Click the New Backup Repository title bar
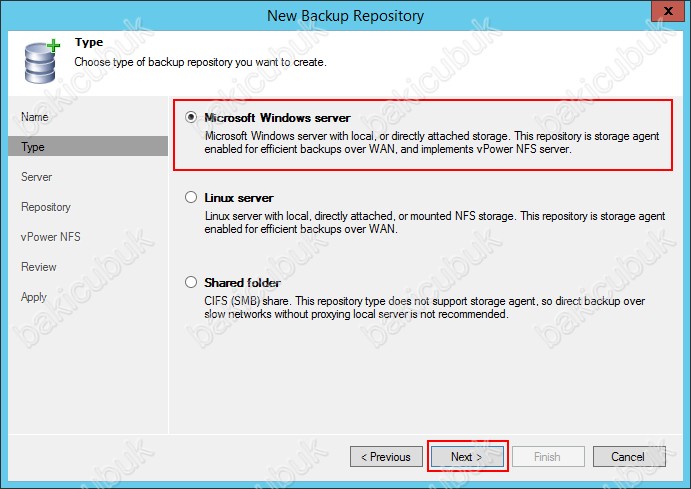Screen dimensions: 691x489 click(x=345, y=15)
